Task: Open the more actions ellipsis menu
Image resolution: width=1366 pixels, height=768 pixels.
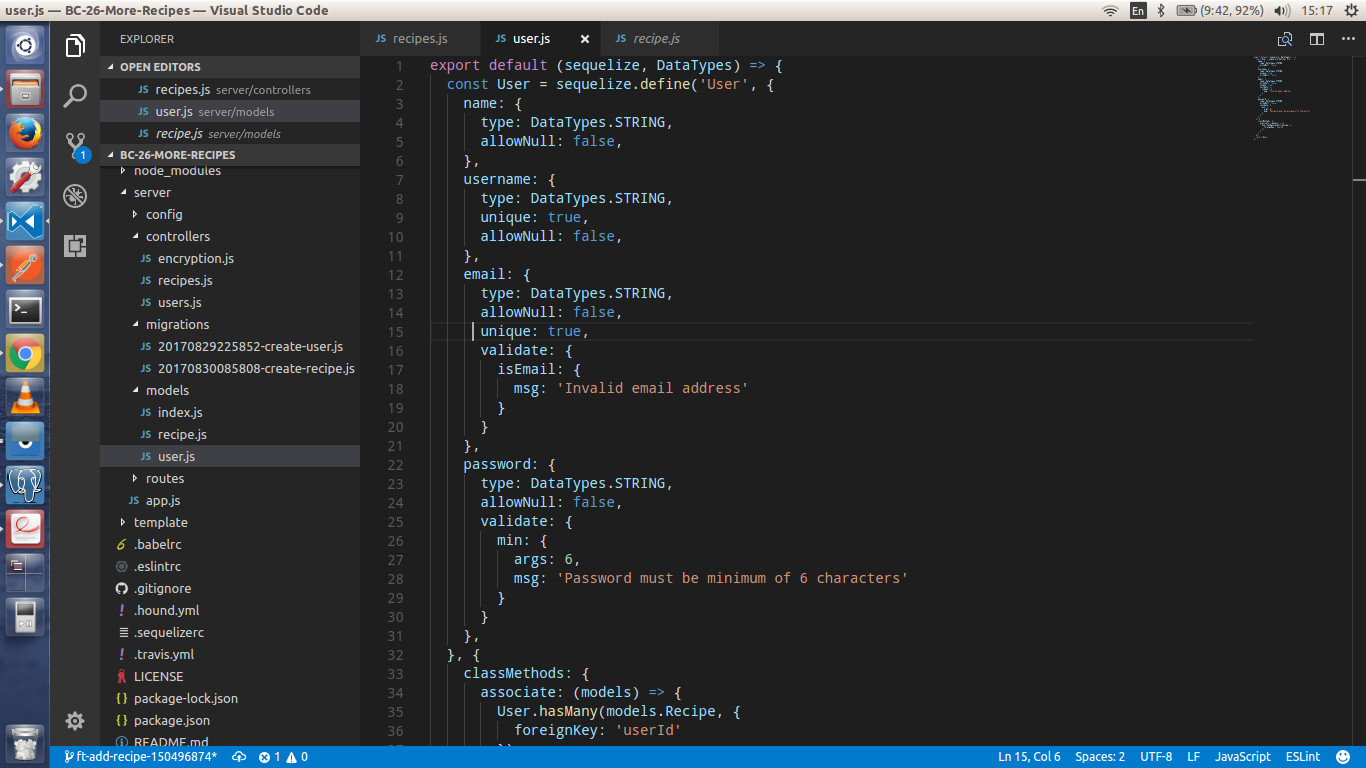Action: pos(1348,39)
